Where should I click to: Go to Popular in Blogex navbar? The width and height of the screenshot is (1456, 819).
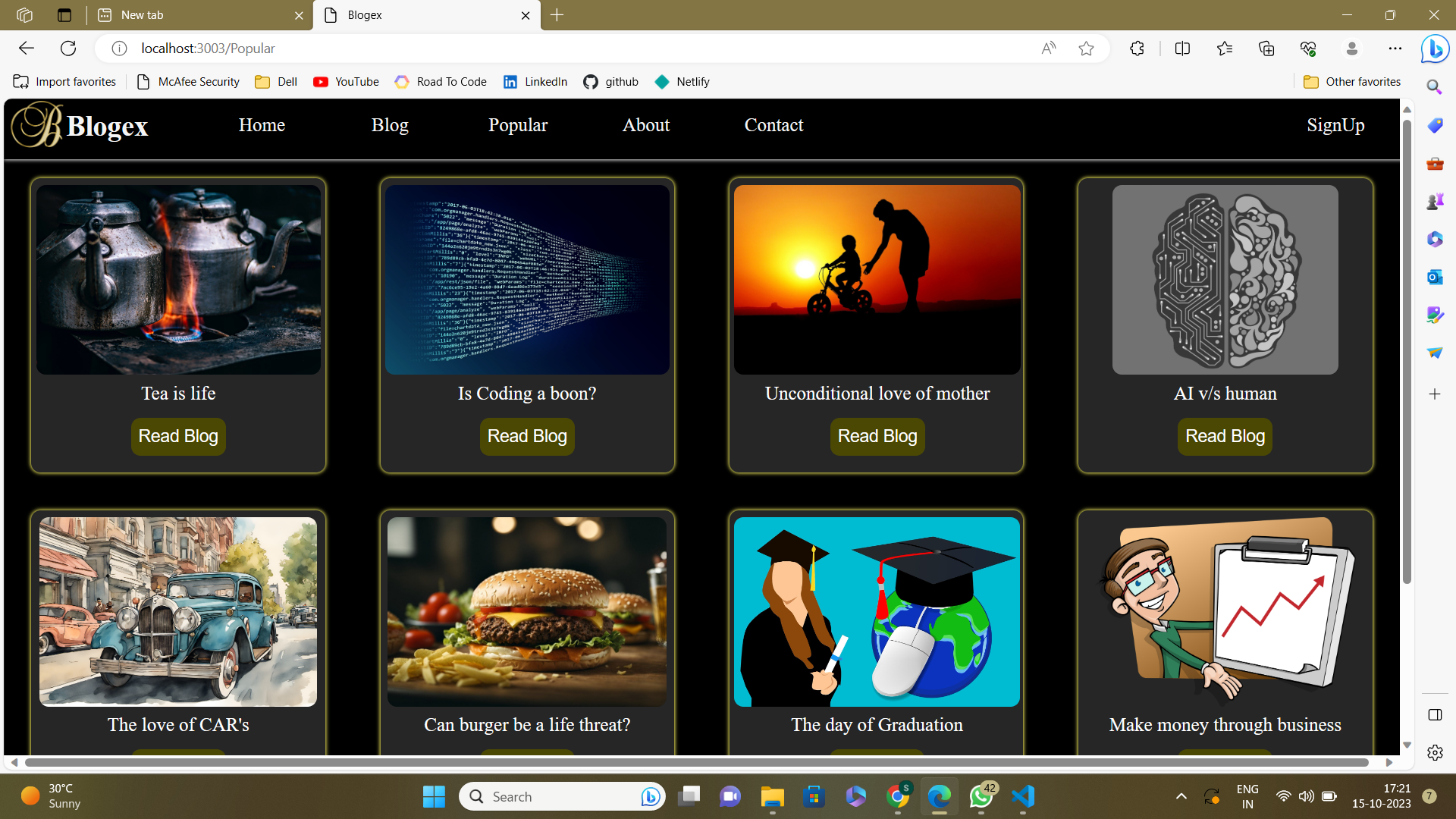point(517,125)
